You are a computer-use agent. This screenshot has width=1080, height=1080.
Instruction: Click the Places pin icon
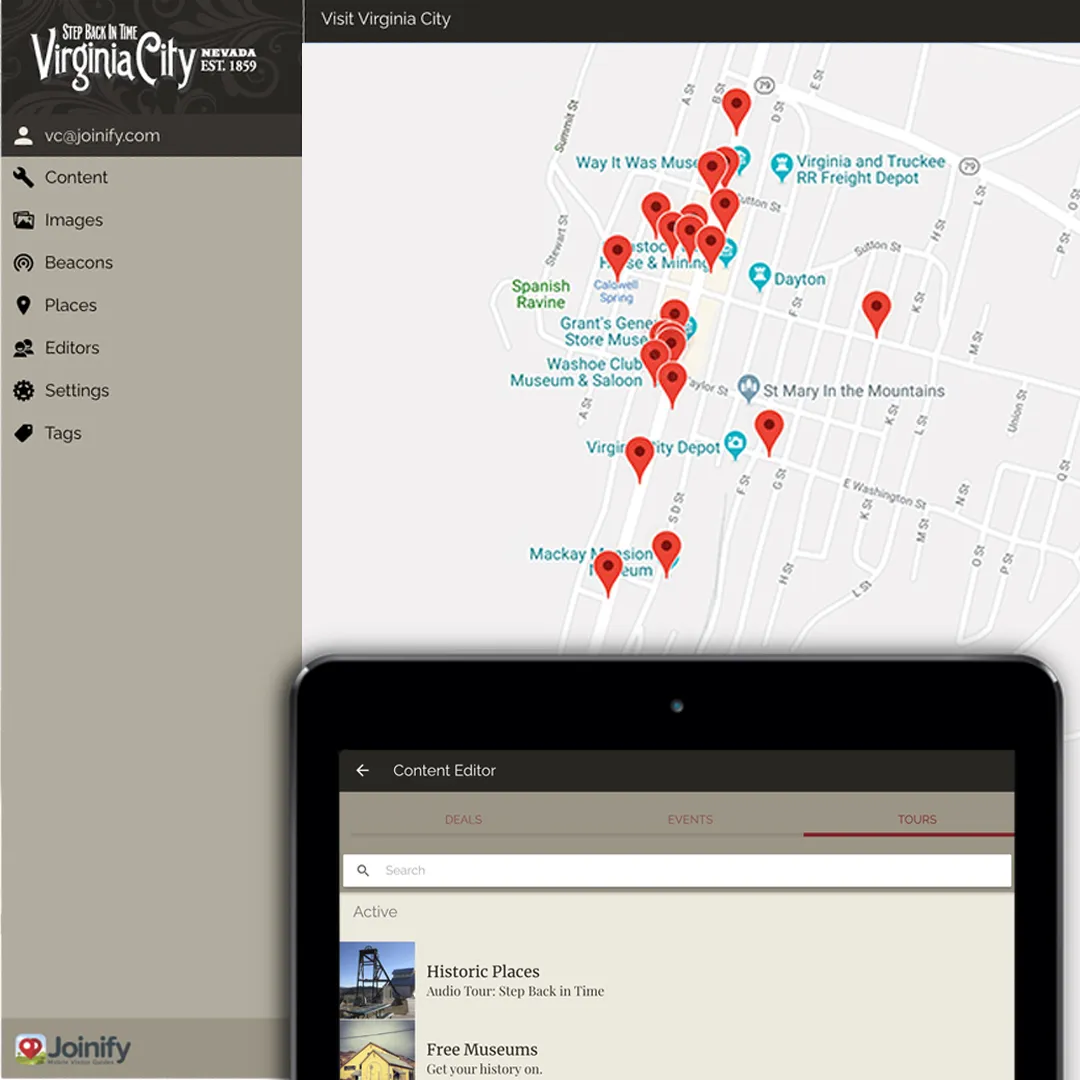tap(23, 305)
